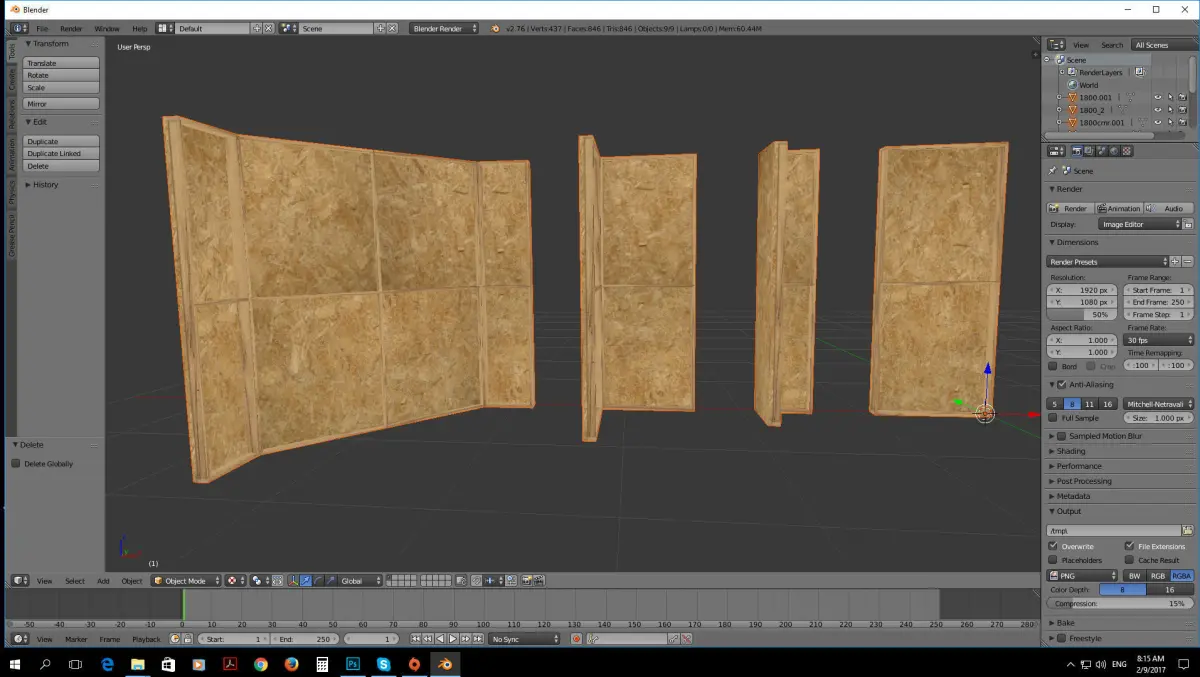Click the folder icon beside output path
This screenshot has width=1200, height=677.
[x=1188, y=531]
